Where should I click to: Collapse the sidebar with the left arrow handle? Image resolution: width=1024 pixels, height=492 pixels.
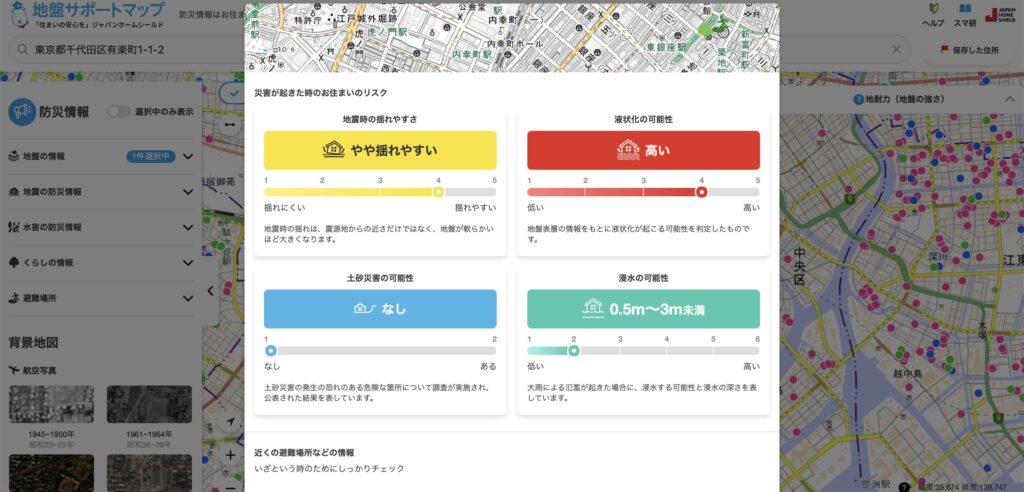(210, 291)
